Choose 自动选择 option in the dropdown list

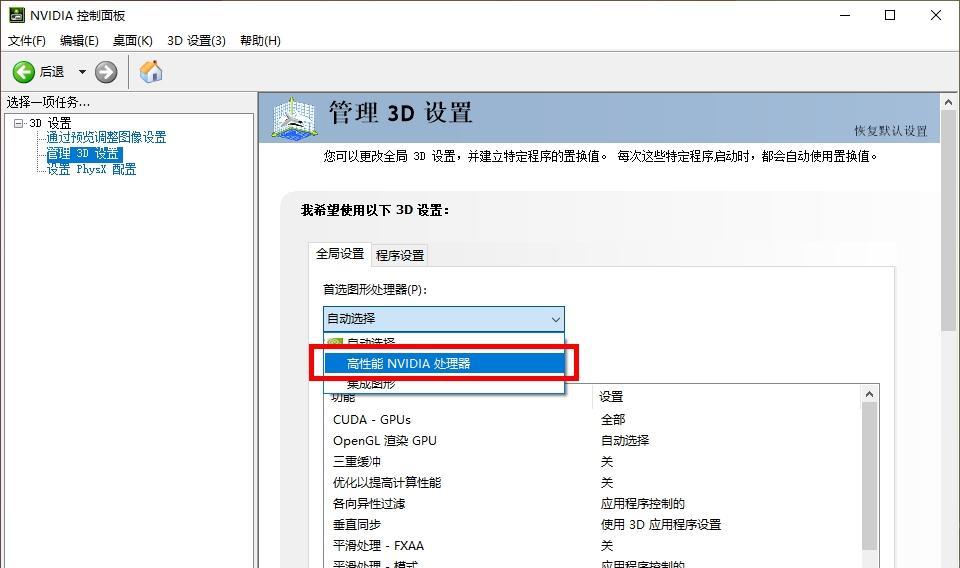(x=444, y=343)
